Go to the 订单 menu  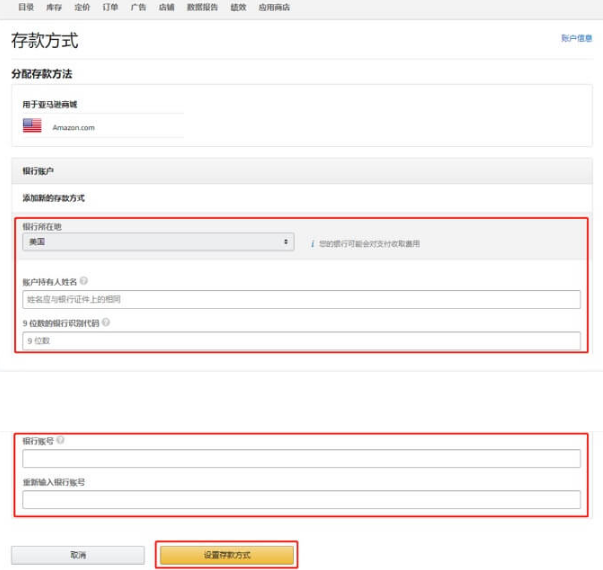pyautogui.click(x=110, y=6)
